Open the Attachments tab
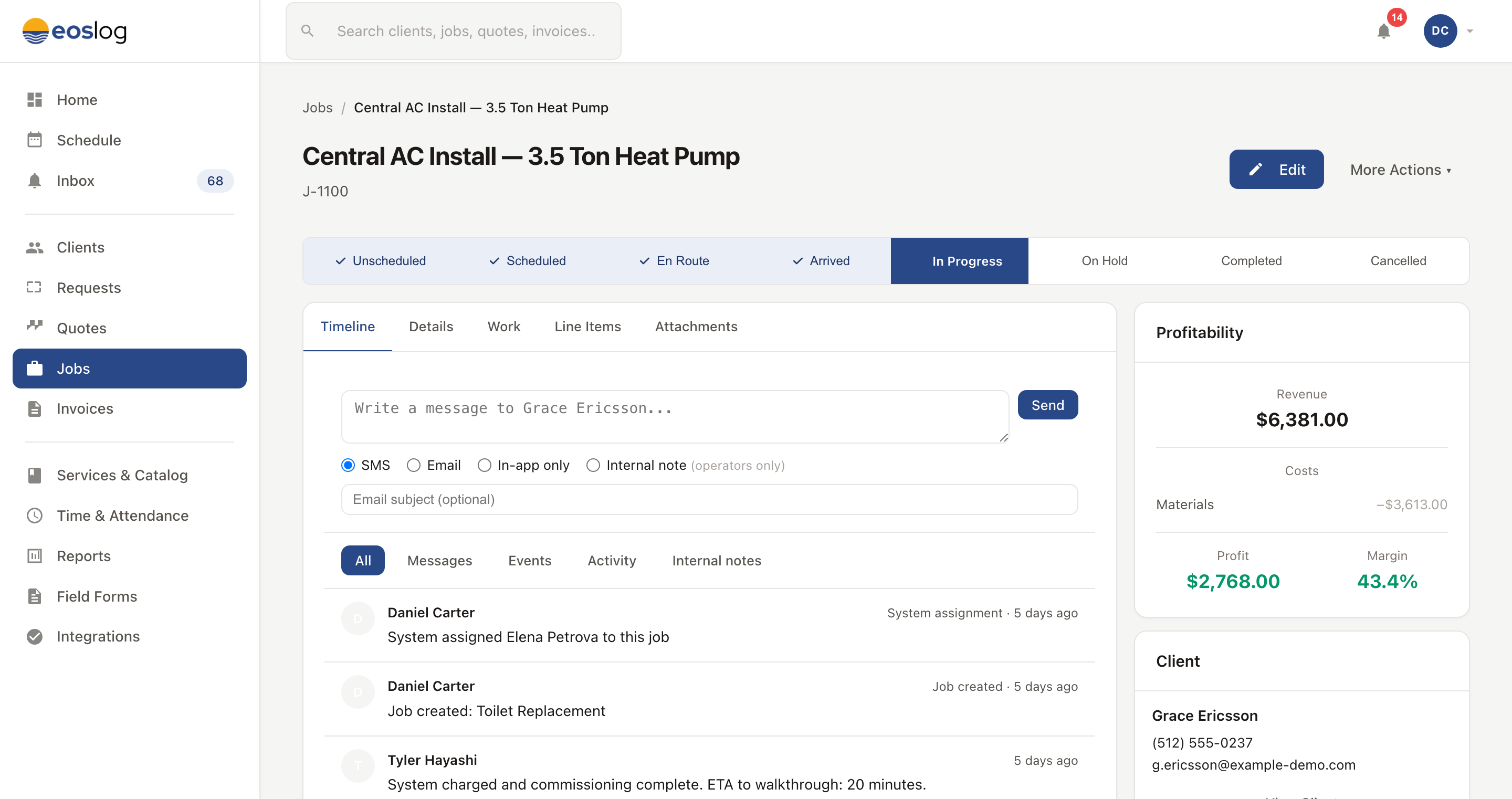Image resolution: width=1512 pixels, height=799 pixels. click(696, 327)
